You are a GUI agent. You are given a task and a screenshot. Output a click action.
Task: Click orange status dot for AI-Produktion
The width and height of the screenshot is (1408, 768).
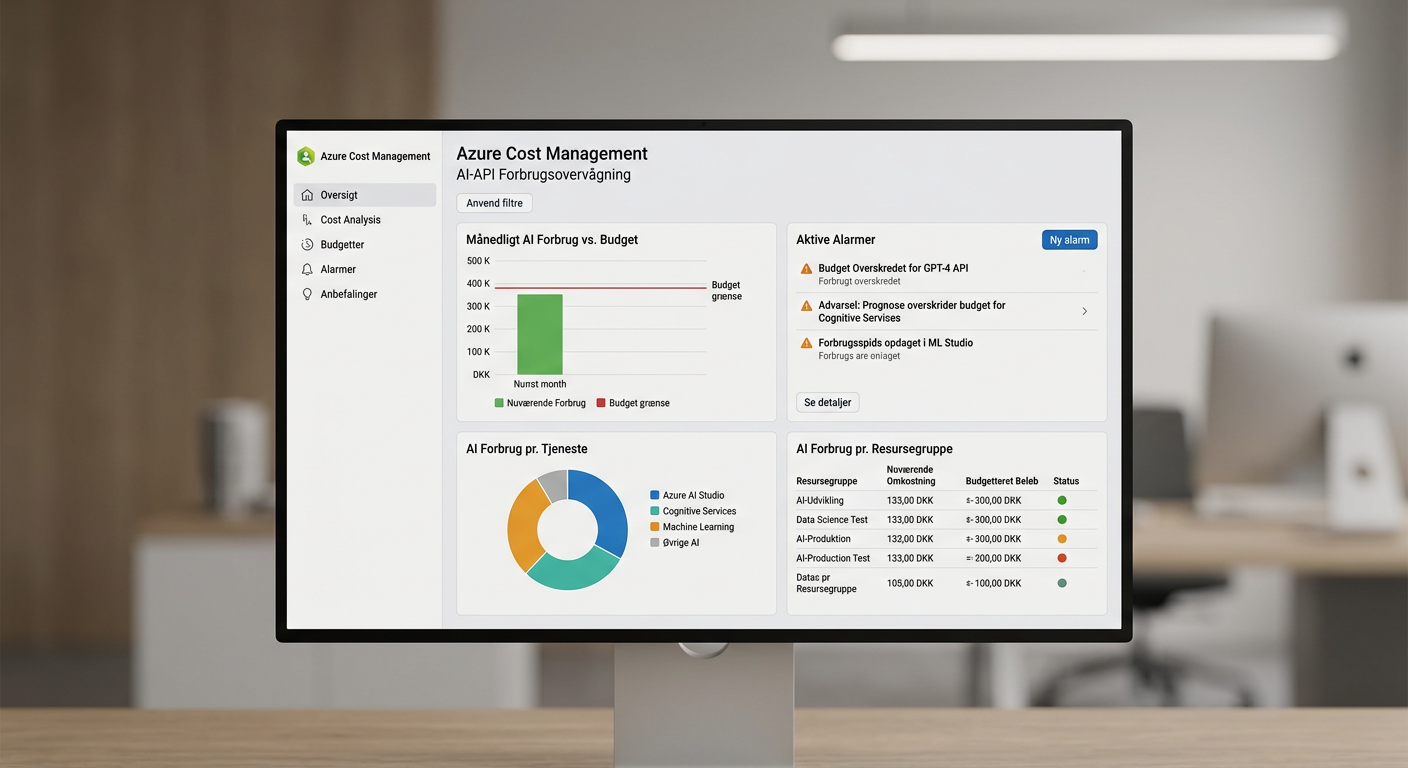[1062, 539]
